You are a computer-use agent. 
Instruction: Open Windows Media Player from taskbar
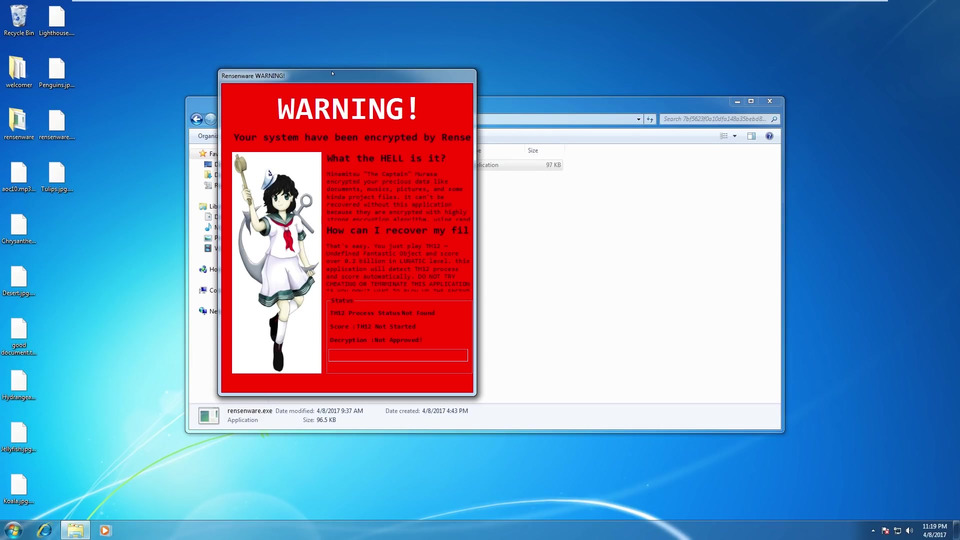[105, 530]
